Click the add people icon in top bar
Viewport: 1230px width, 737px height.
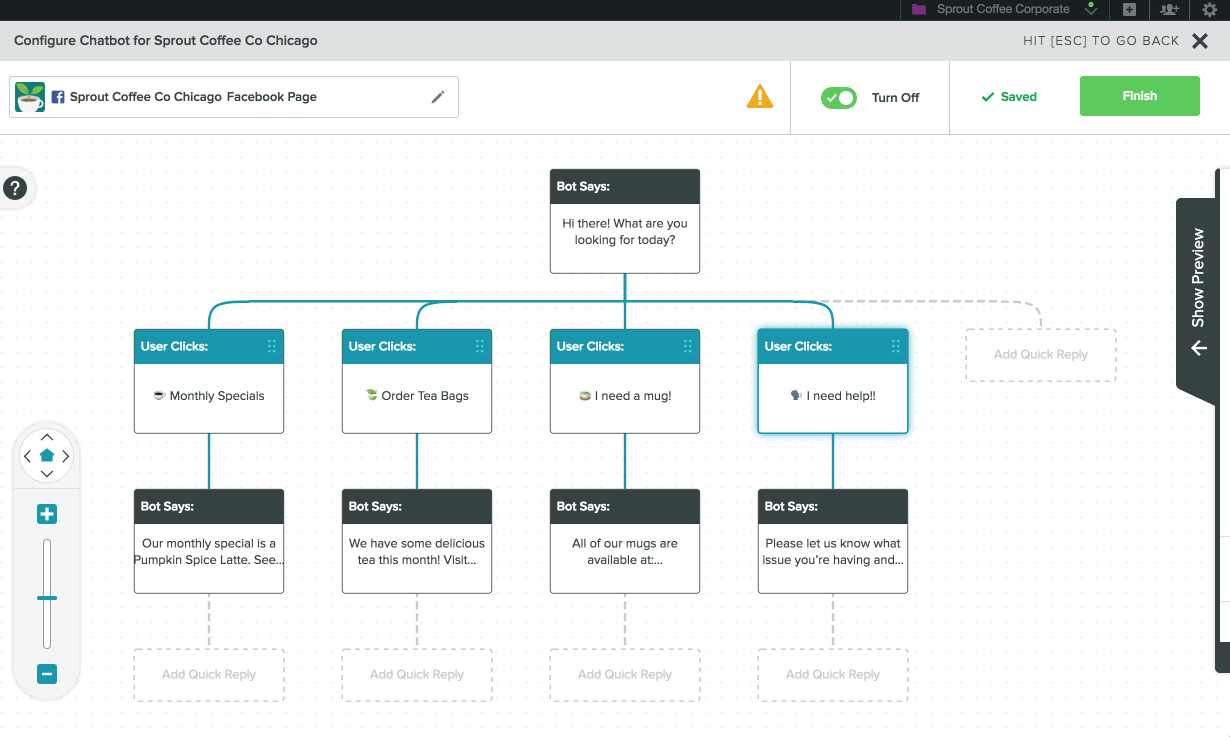pos(1169,9)
